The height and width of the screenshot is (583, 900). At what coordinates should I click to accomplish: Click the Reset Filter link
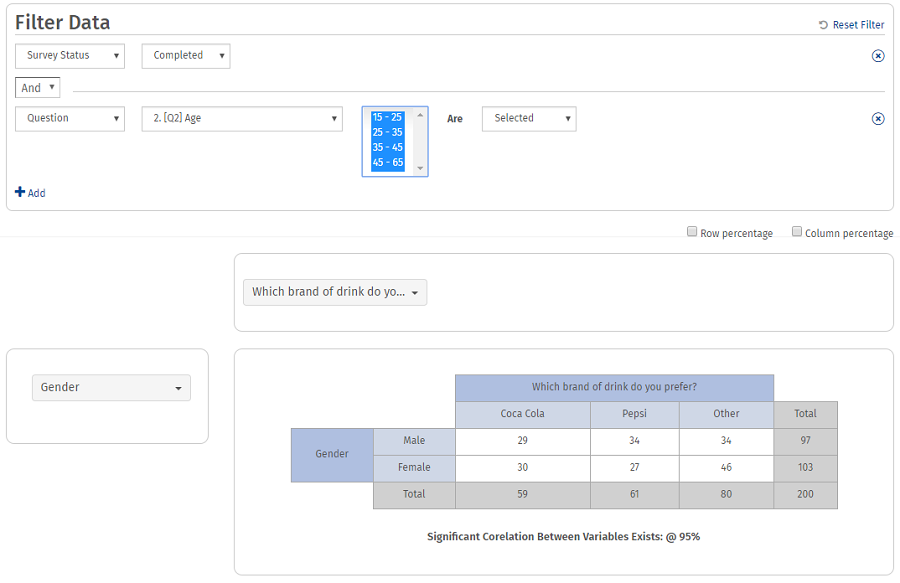point(858,25)
